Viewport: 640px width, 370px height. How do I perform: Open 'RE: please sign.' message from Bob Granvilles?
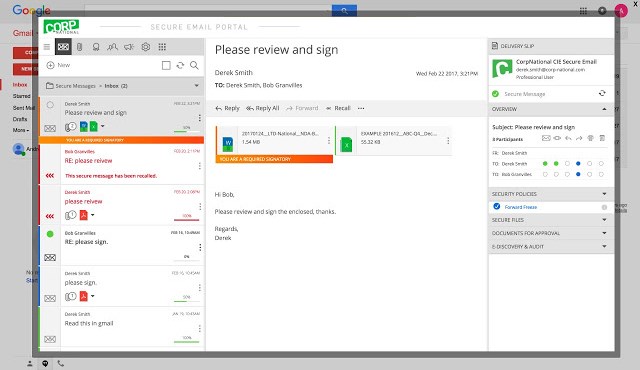(x=122, y=246)
